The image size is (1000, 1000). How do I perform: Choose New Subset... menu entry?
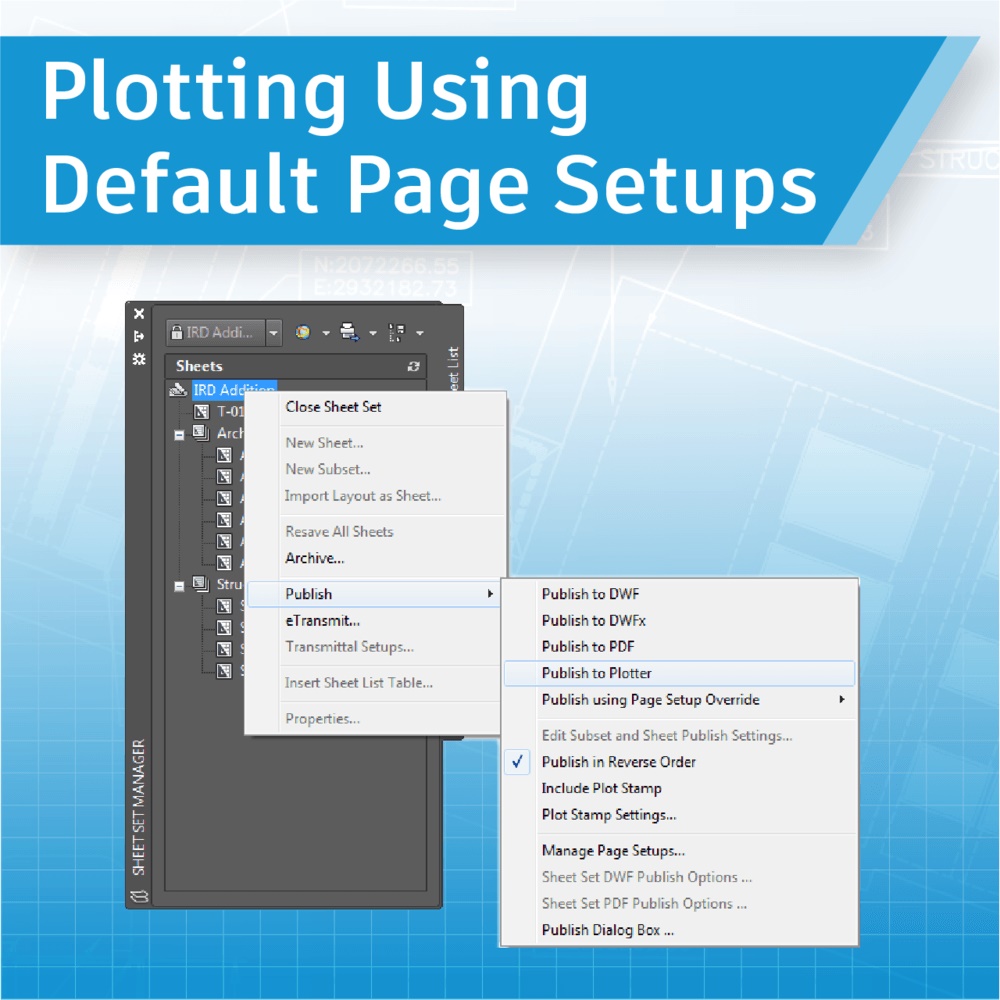[x=328, y=469]
